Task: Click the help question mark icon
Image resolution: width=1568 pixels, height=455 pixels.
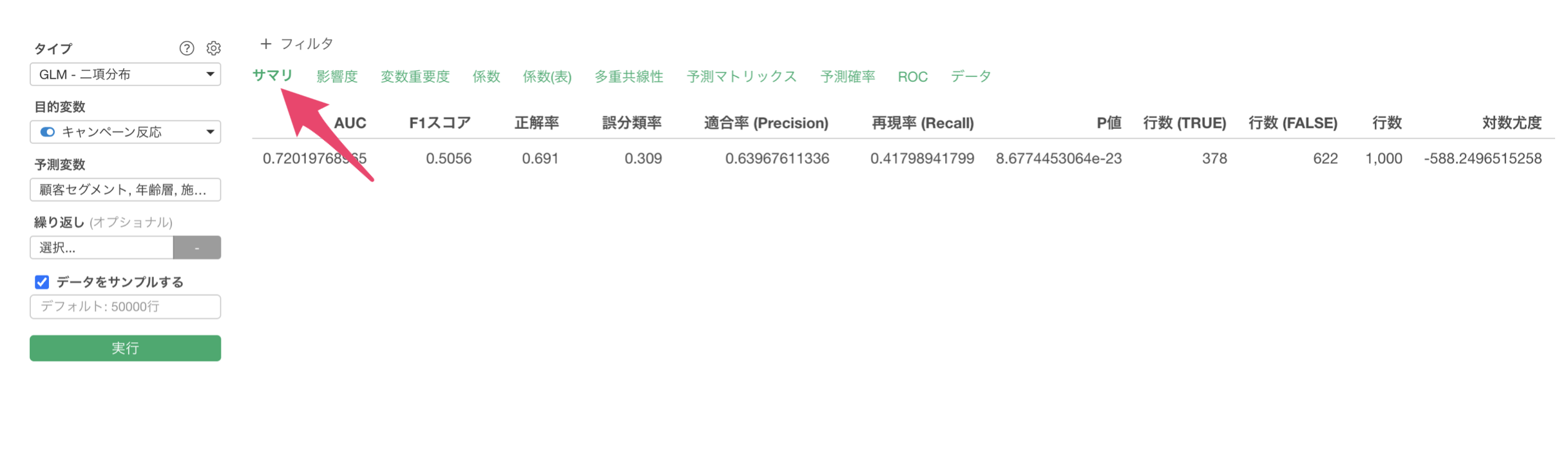Action: coord(186,48)
